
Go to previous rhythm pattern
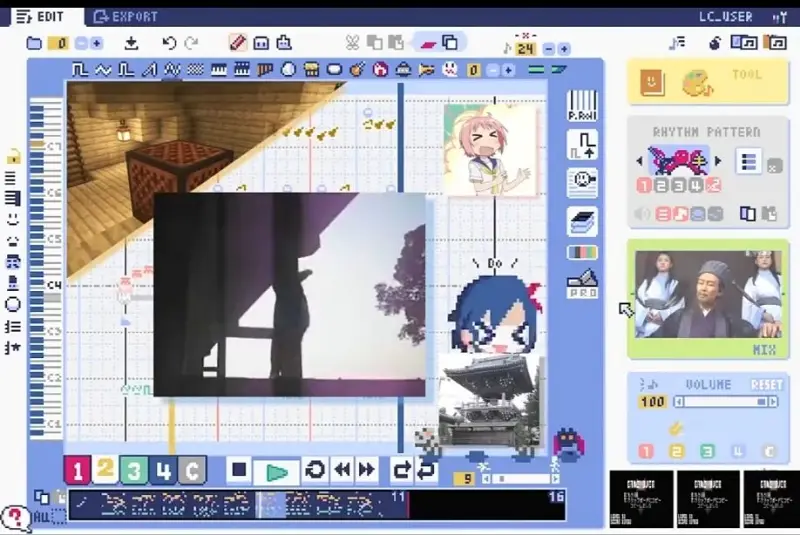639,161
